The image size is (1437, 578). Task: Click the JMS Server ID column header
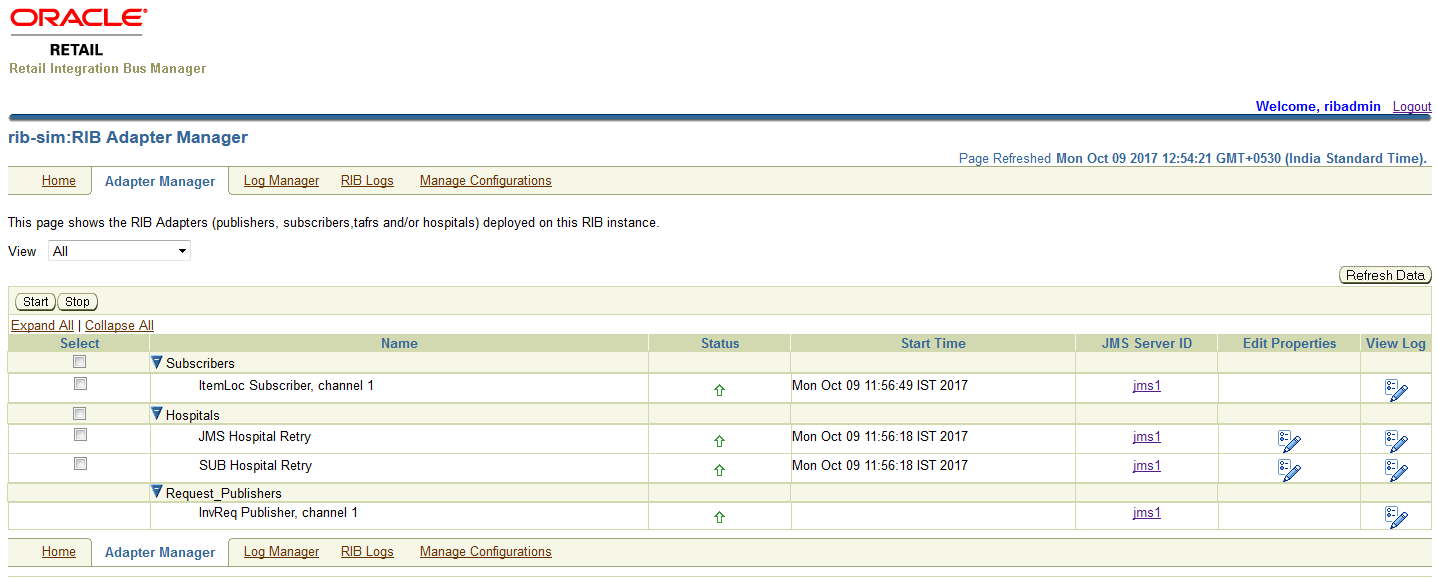pos(1147,343)
